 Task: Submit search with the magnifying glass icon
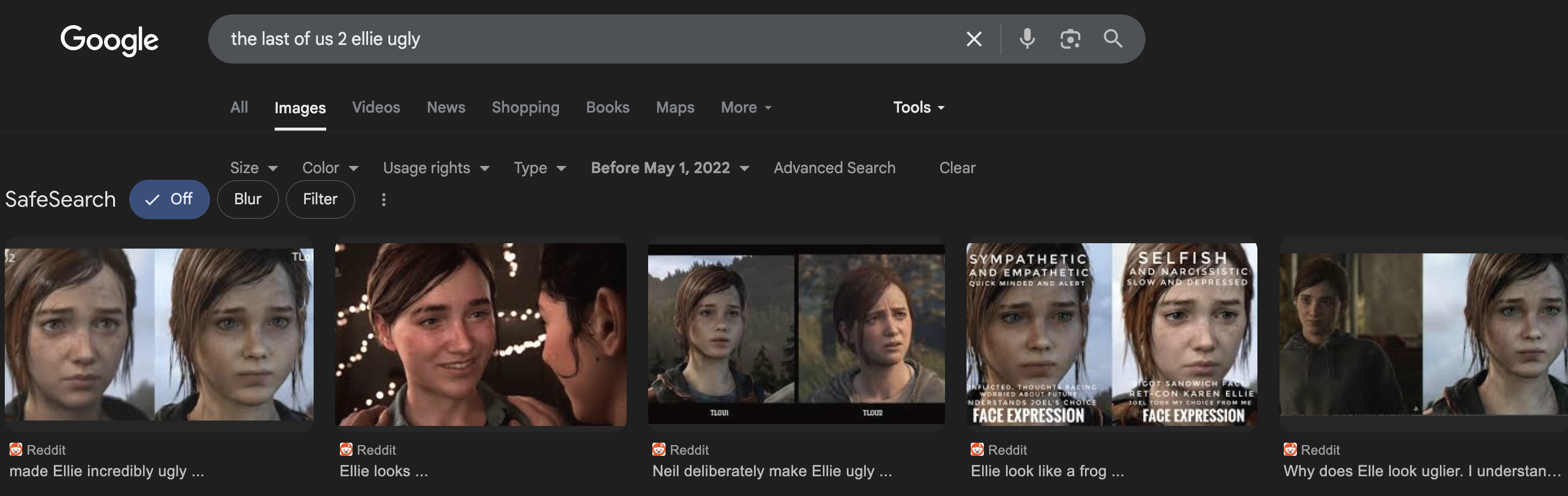coord(1113,39)
